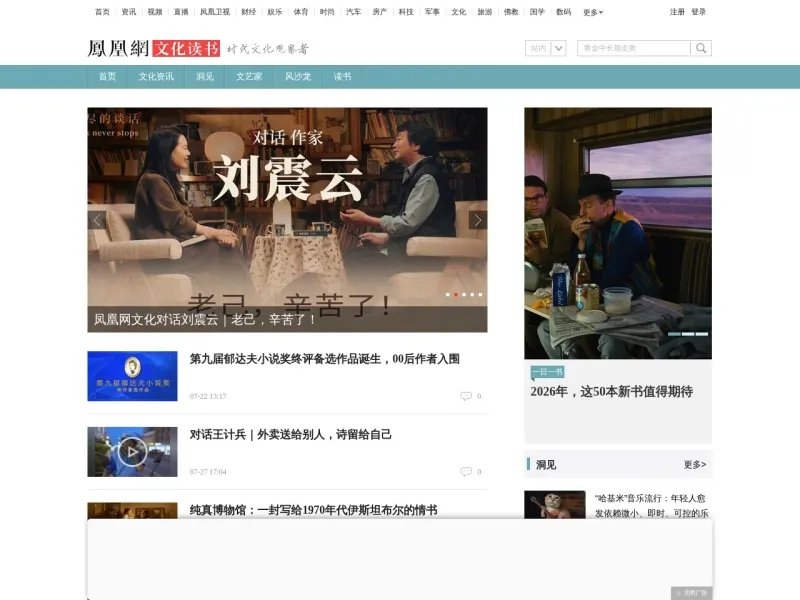Open the "哈基米"音乐流行 article text
Image resolution: width=800 pixels, height=600 pixels.
651,506
